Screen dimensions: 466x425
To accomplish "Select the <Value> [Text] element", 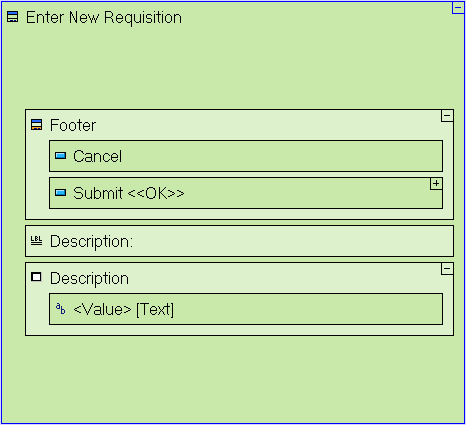I will [246, 309].
